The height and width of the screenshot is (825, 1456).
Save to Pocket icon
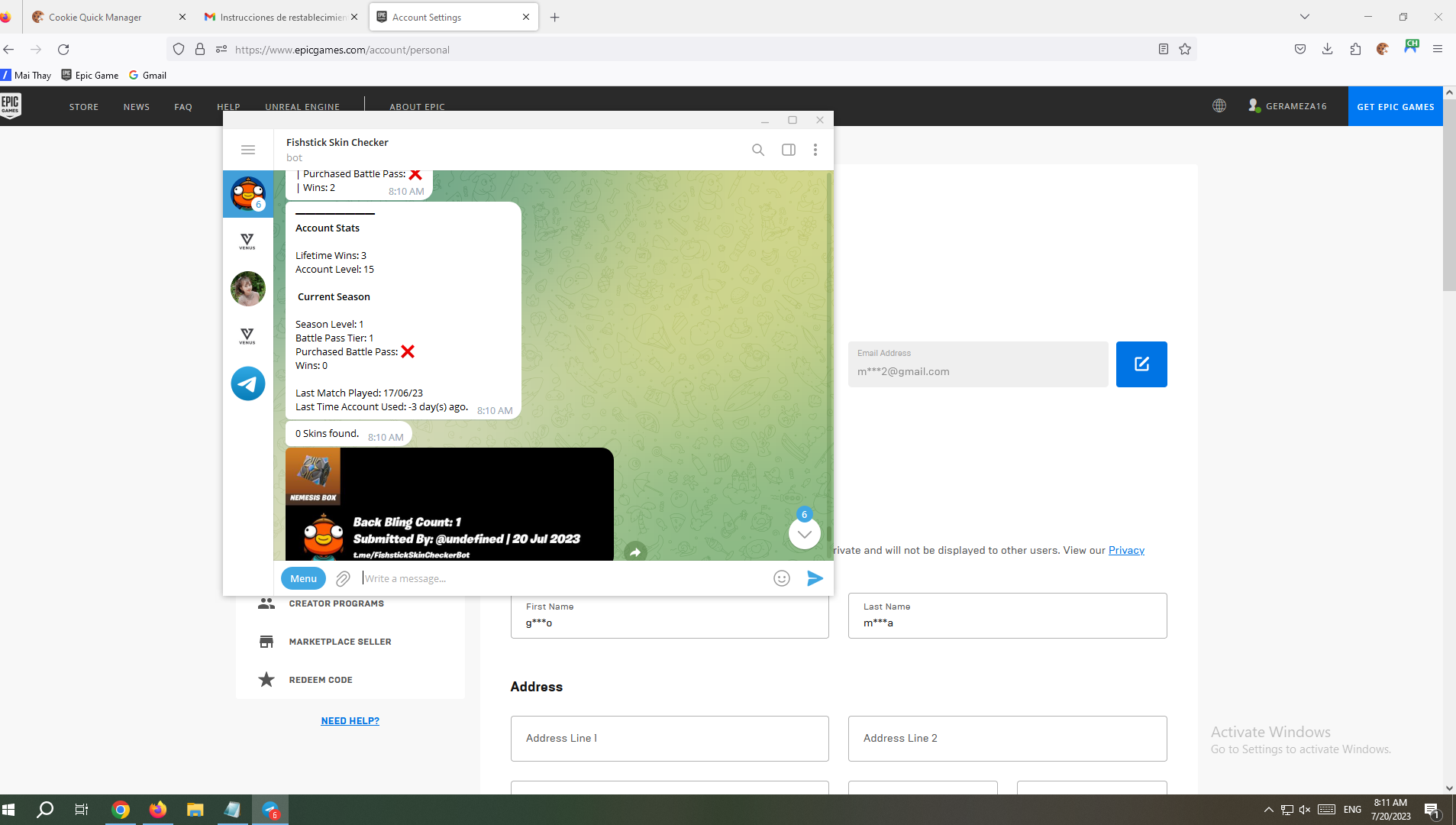(x=1300, y=49)
